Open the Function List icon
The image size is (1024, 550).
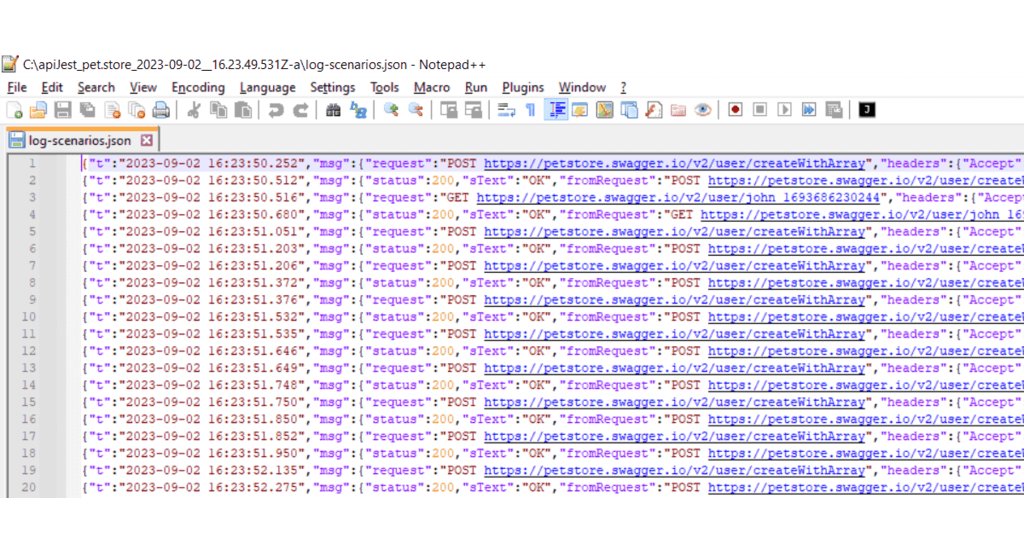click(654, 110)
